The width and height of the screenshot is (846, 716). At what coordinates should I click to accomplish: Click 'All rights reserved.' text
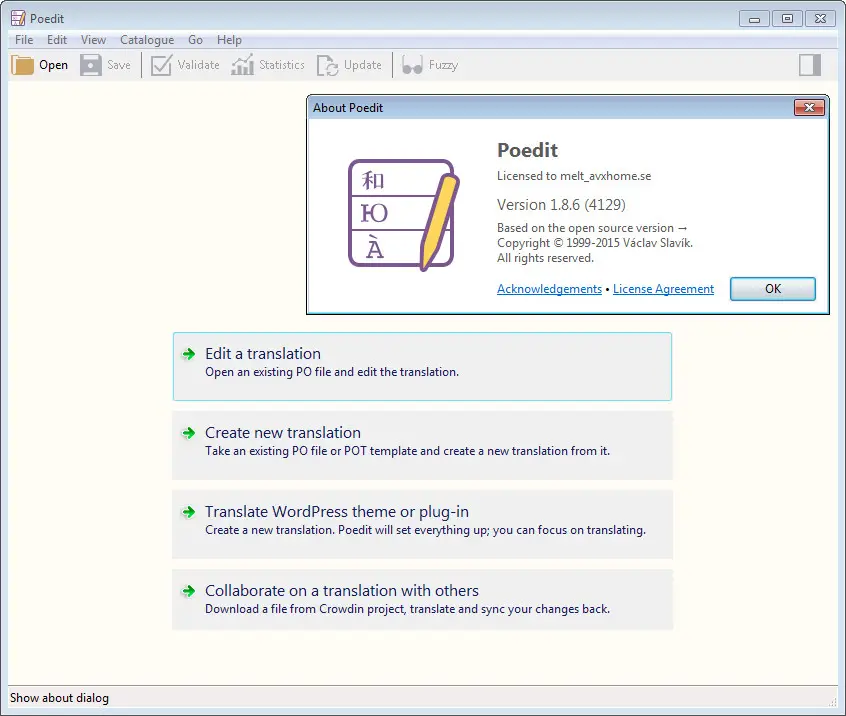coord(545,258)
